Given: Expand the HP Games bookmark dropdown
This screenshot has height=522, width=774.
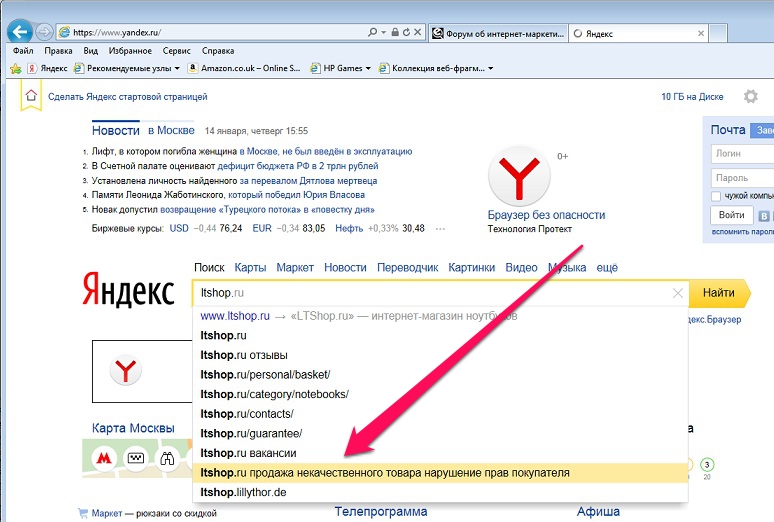Looking at the screenshot, I should 368,68.
